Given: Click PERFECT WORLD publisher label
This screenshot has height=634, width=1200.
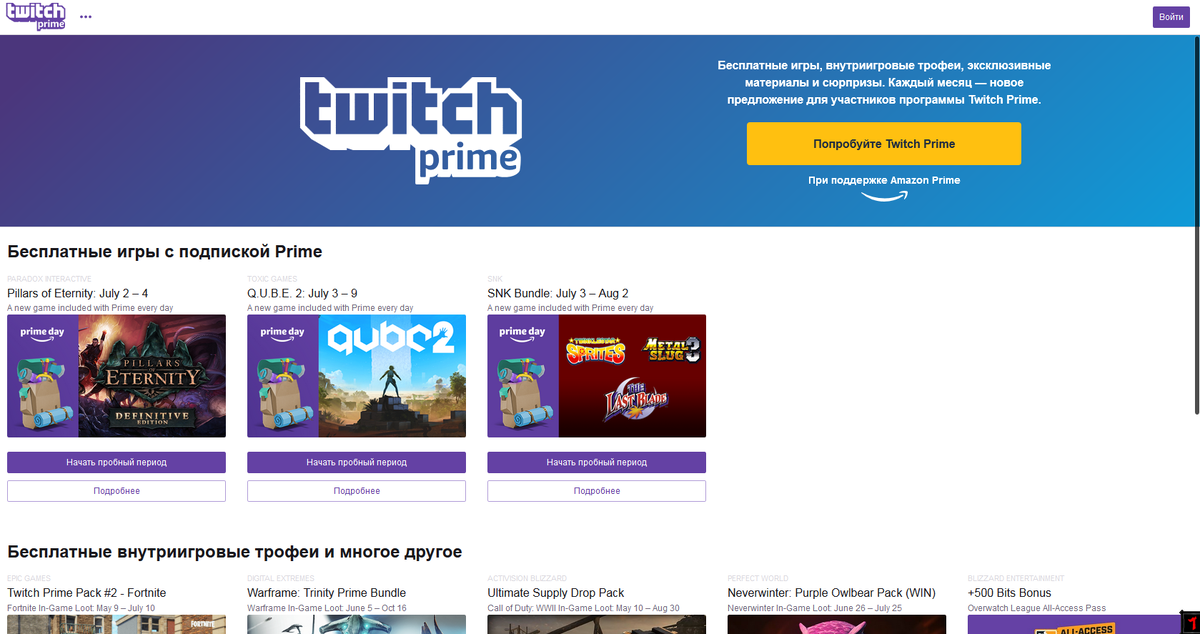Looking at the screenshot, I should tap(757, 579).
